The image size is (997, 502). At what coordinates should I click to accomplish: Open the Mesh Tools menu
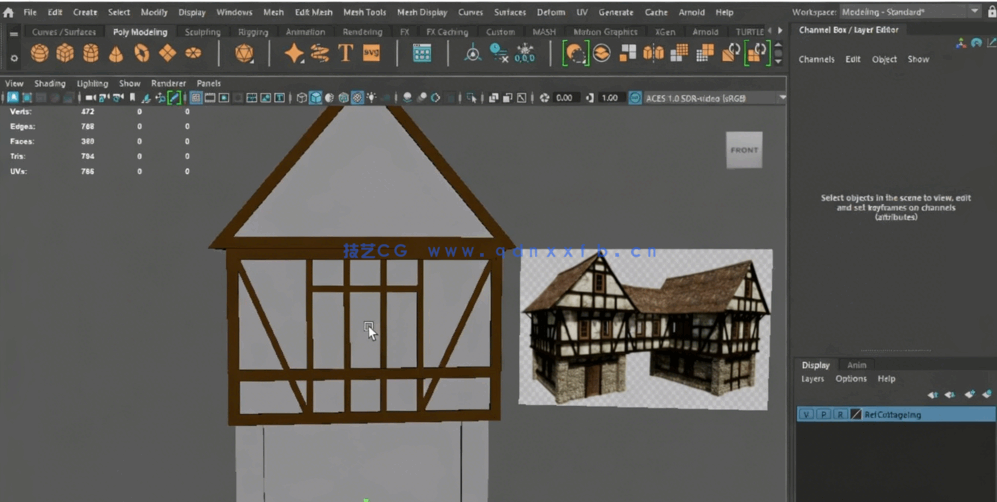tap(364, 12)
